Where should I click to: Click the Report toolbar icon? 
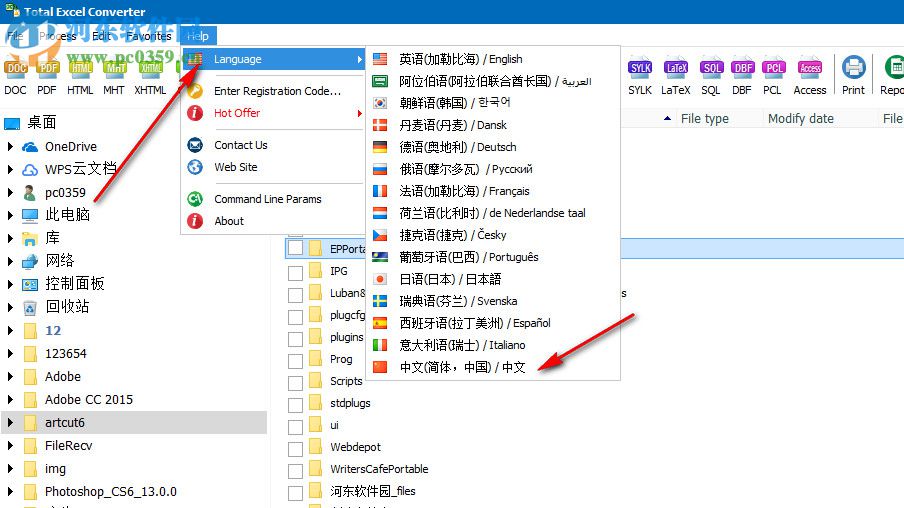click(x=894, y=68)
